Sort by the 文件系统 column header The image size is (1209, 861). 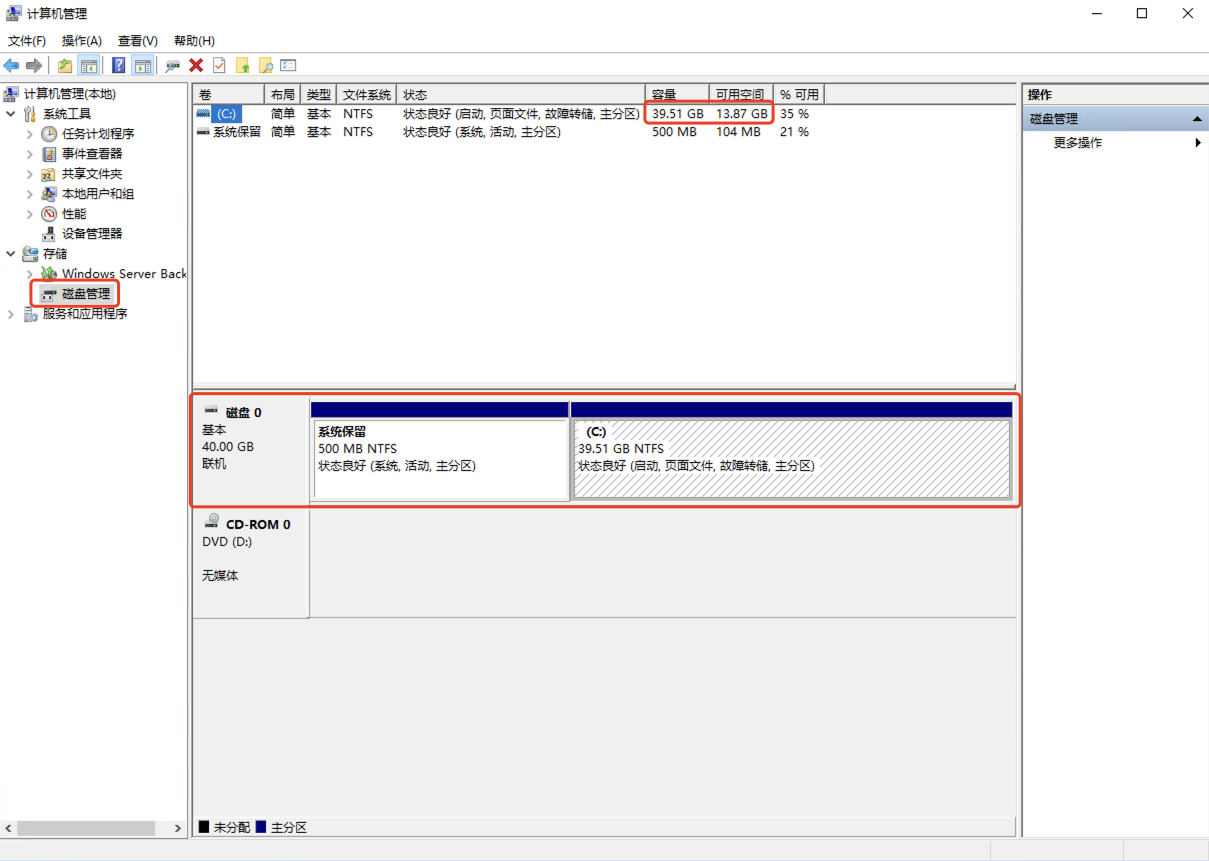pos(366,94)
